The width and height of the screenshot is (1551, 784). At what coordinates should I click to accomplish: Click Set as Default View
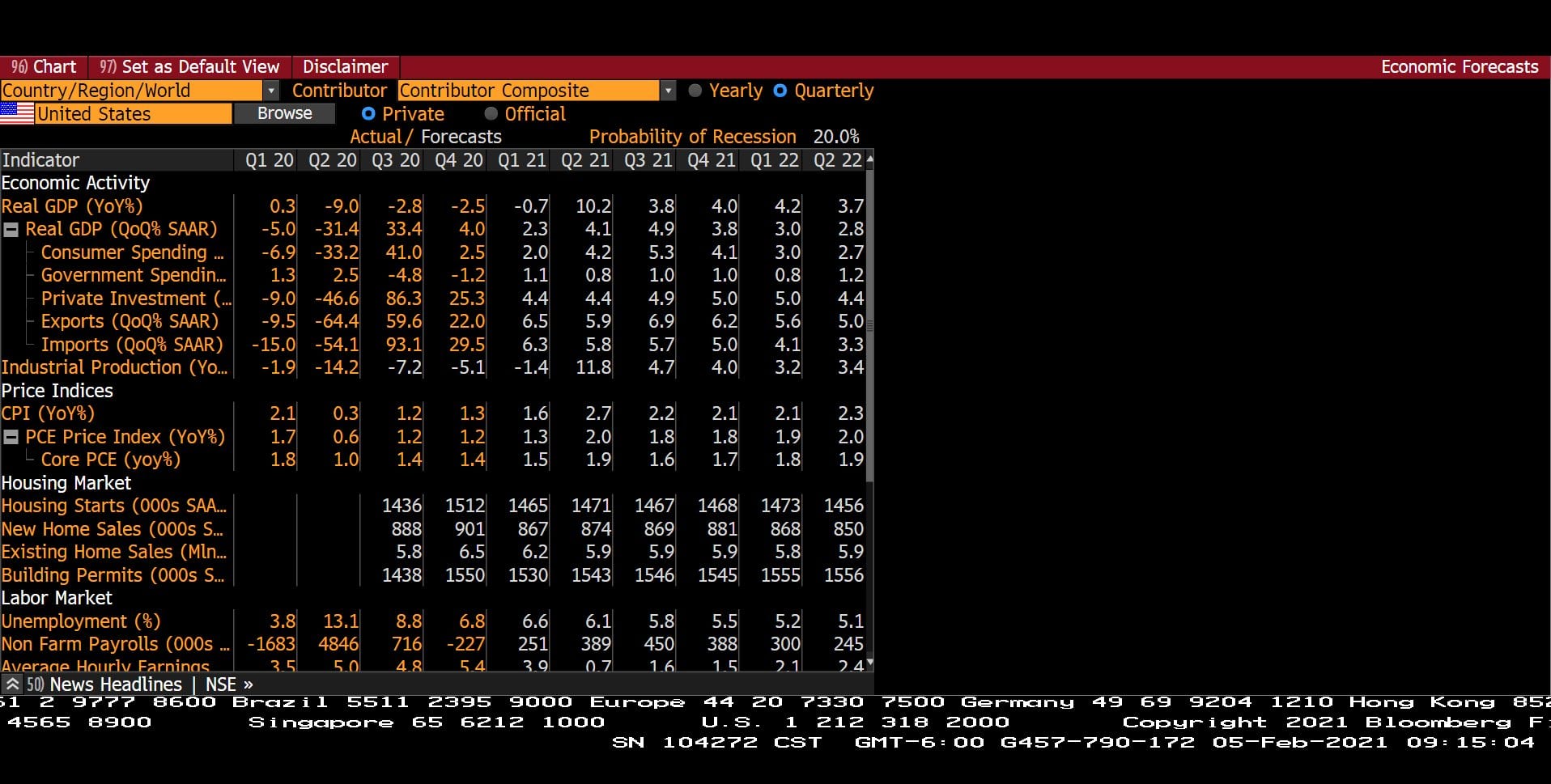189,67
